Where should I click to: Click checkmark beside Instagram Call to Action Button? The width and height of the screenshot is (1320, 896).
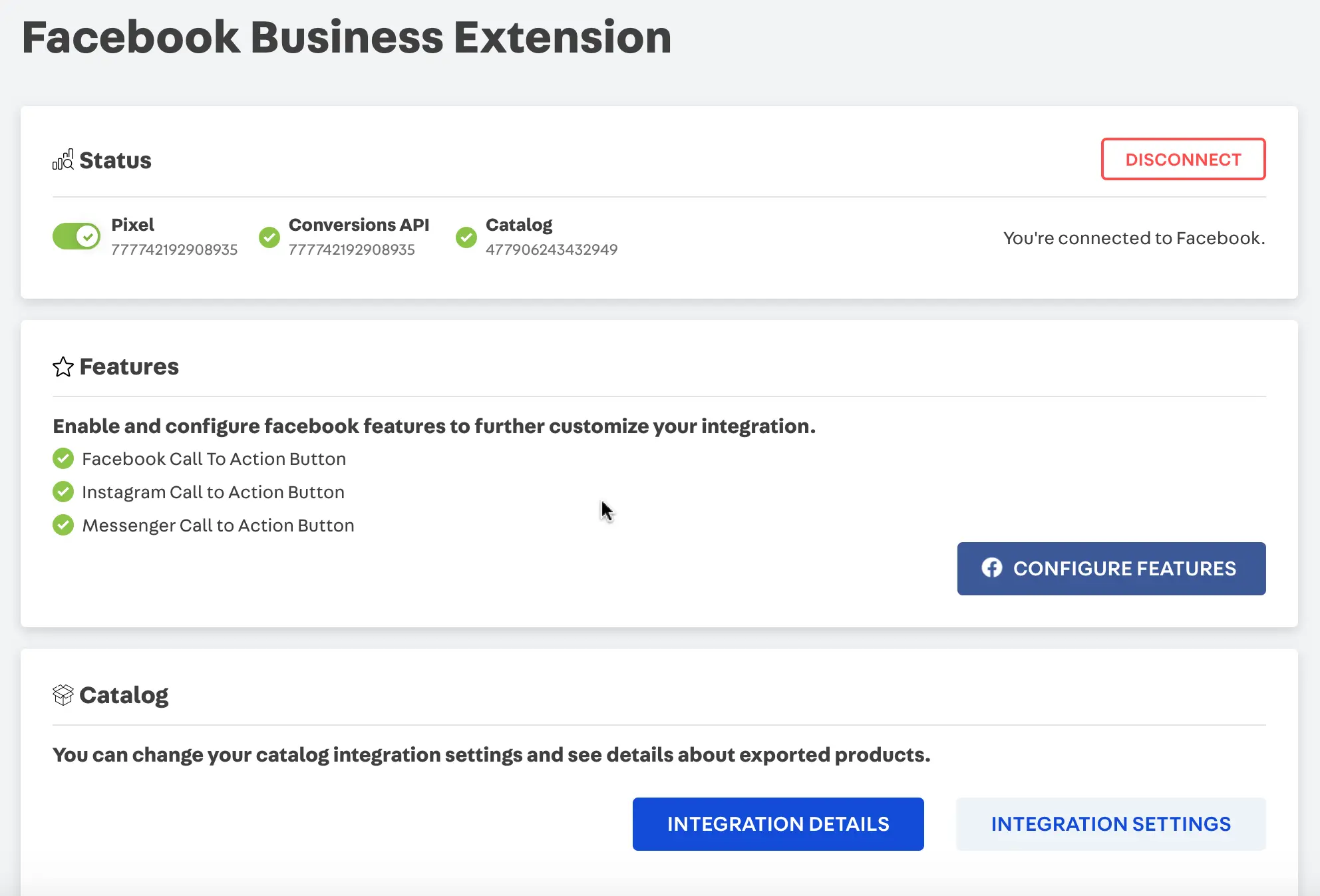pyautogui.click(x=63, y=492)
